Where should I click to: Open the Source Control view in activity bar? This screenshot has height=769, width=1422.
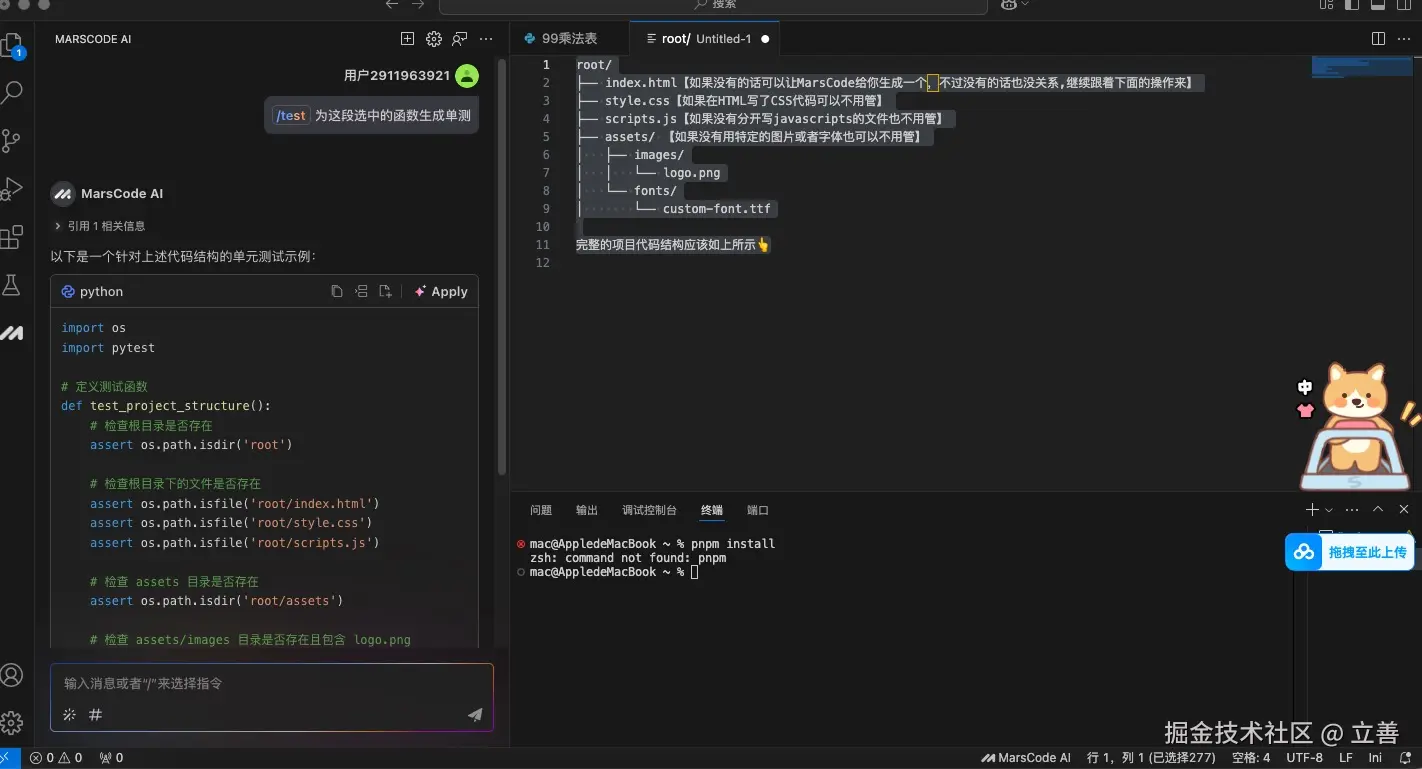(12, 141)
